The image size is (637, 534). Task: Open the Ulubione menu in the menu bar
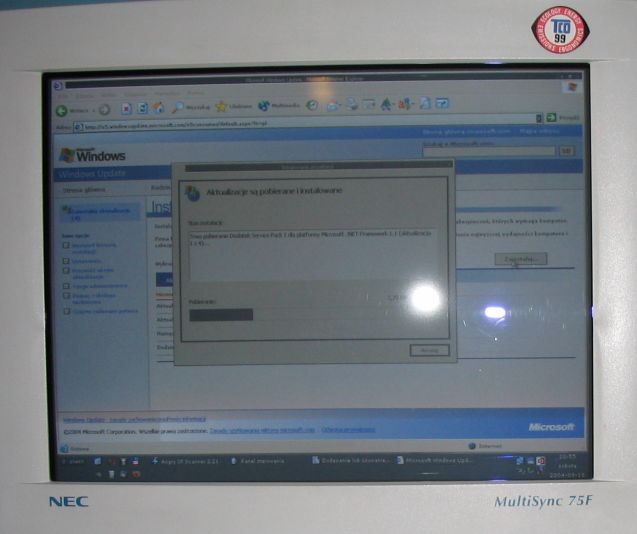[x=135, y=94]
